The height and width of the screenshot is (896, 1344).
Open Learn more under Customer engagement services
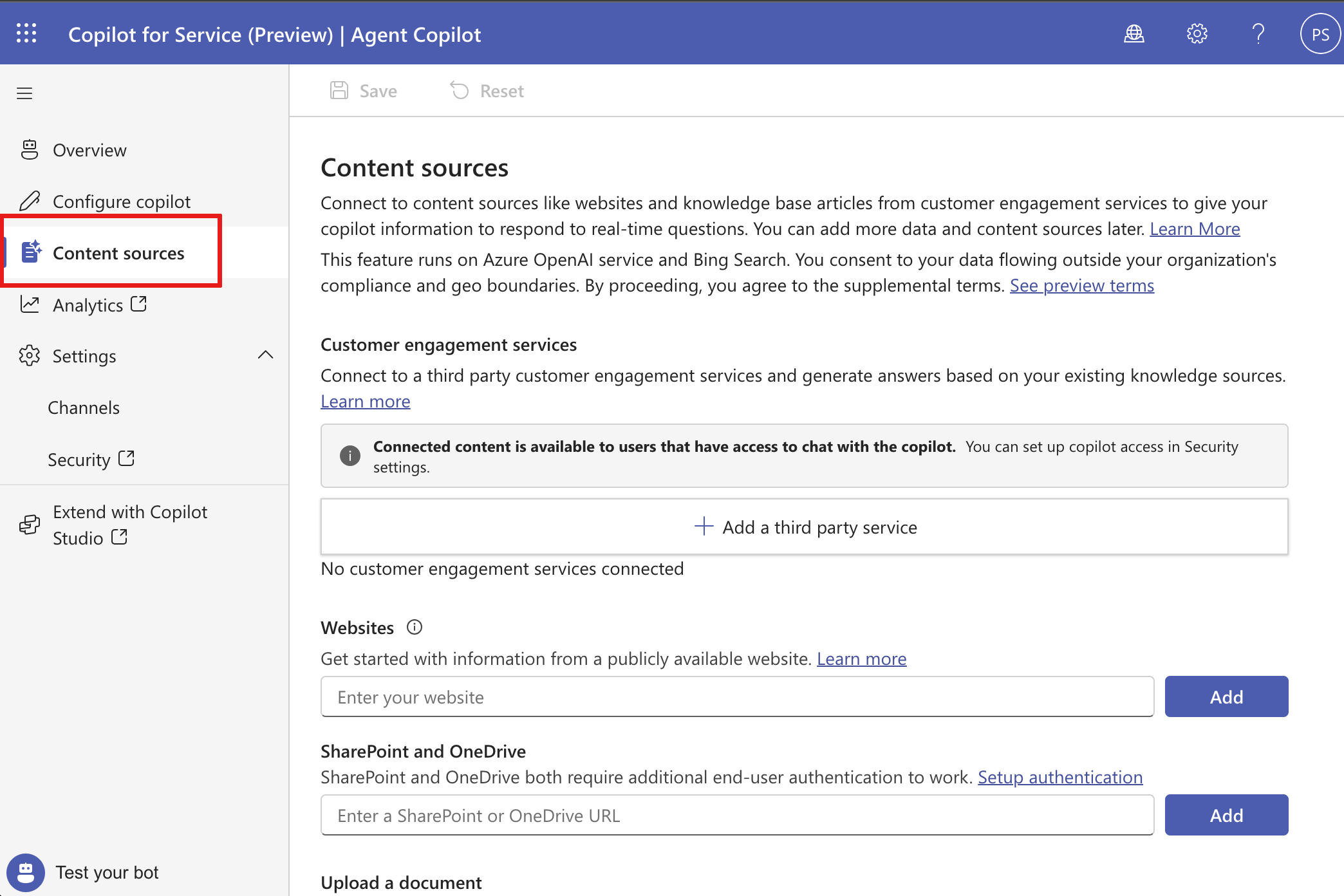[x=365, y=401]
